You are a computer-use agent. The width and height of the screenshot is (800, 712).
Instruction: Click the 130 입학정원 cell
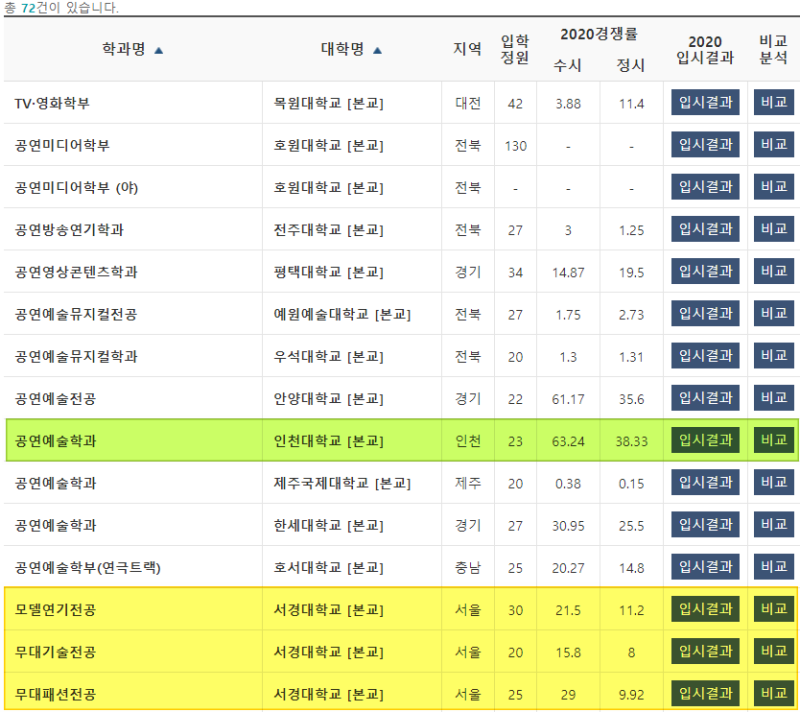(x=515, y=146)
